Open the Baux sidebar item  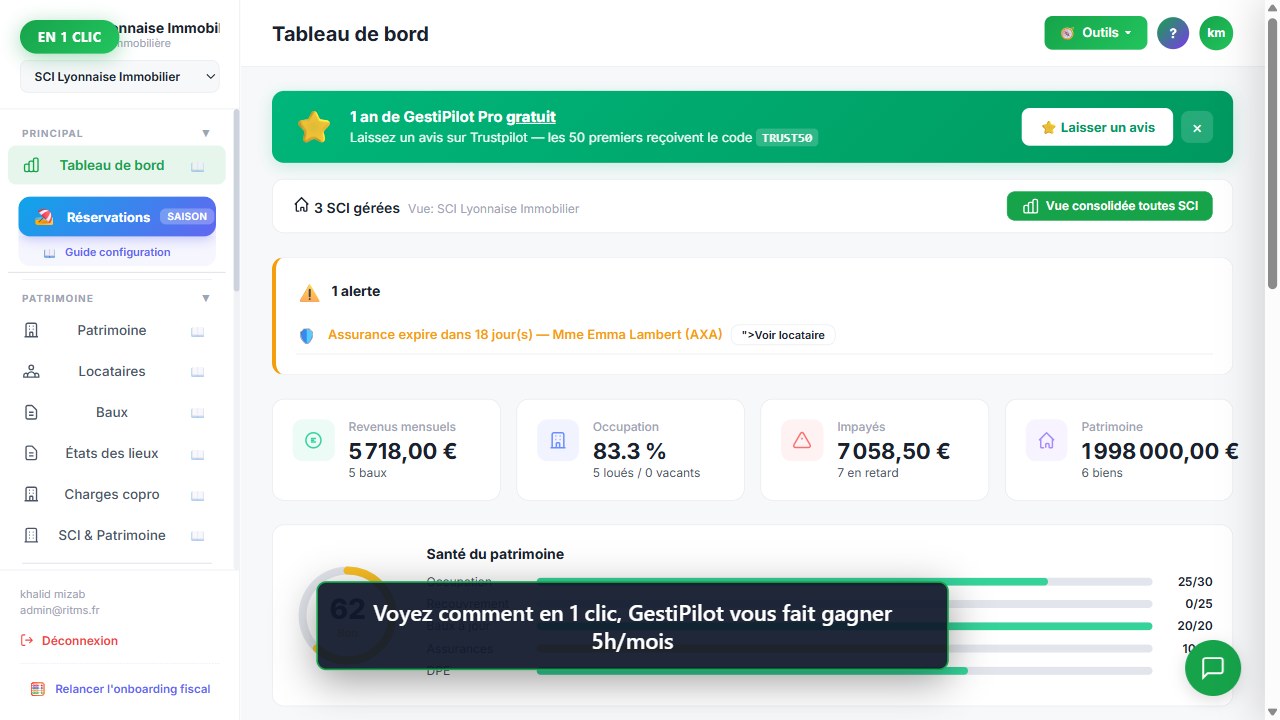[x=111, y=413]
